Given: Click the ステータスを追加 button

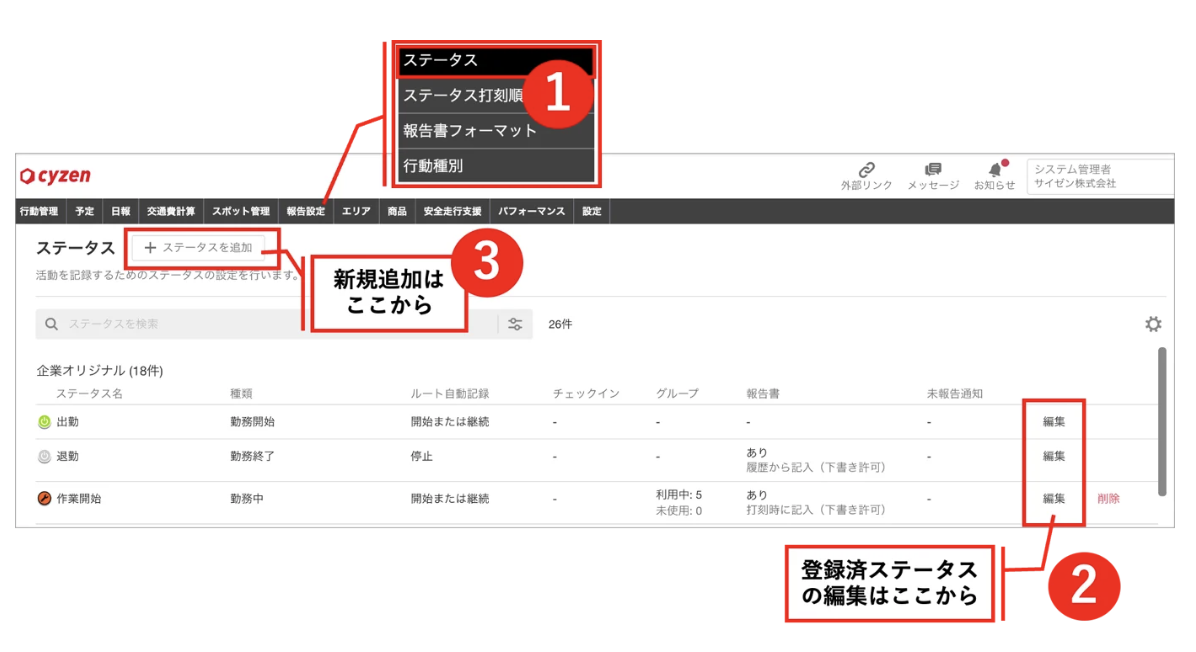Looking at the screenshot, I should [198, 248].
